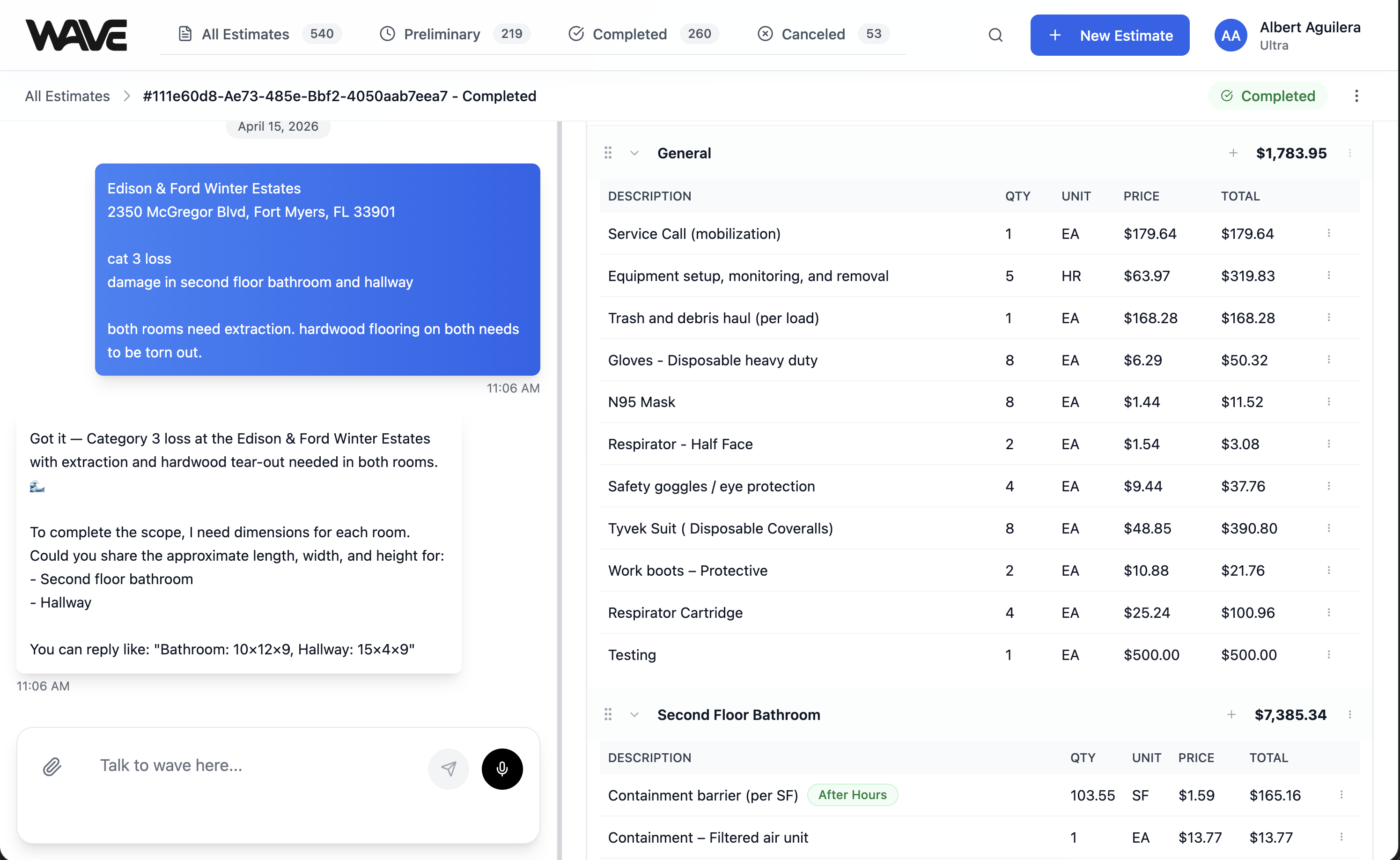Open row menu for Service Call (mobilization)
The height and width of the screenshot is (860, 1400).
point(1328,233)
